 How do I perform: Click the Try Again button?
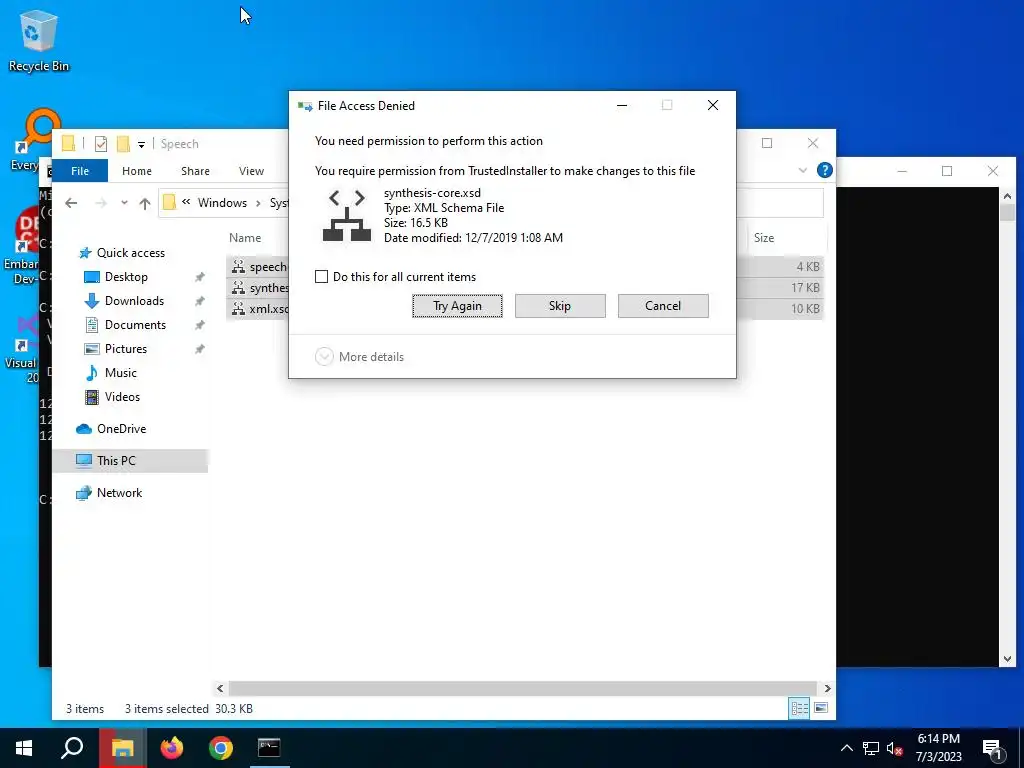457,306
